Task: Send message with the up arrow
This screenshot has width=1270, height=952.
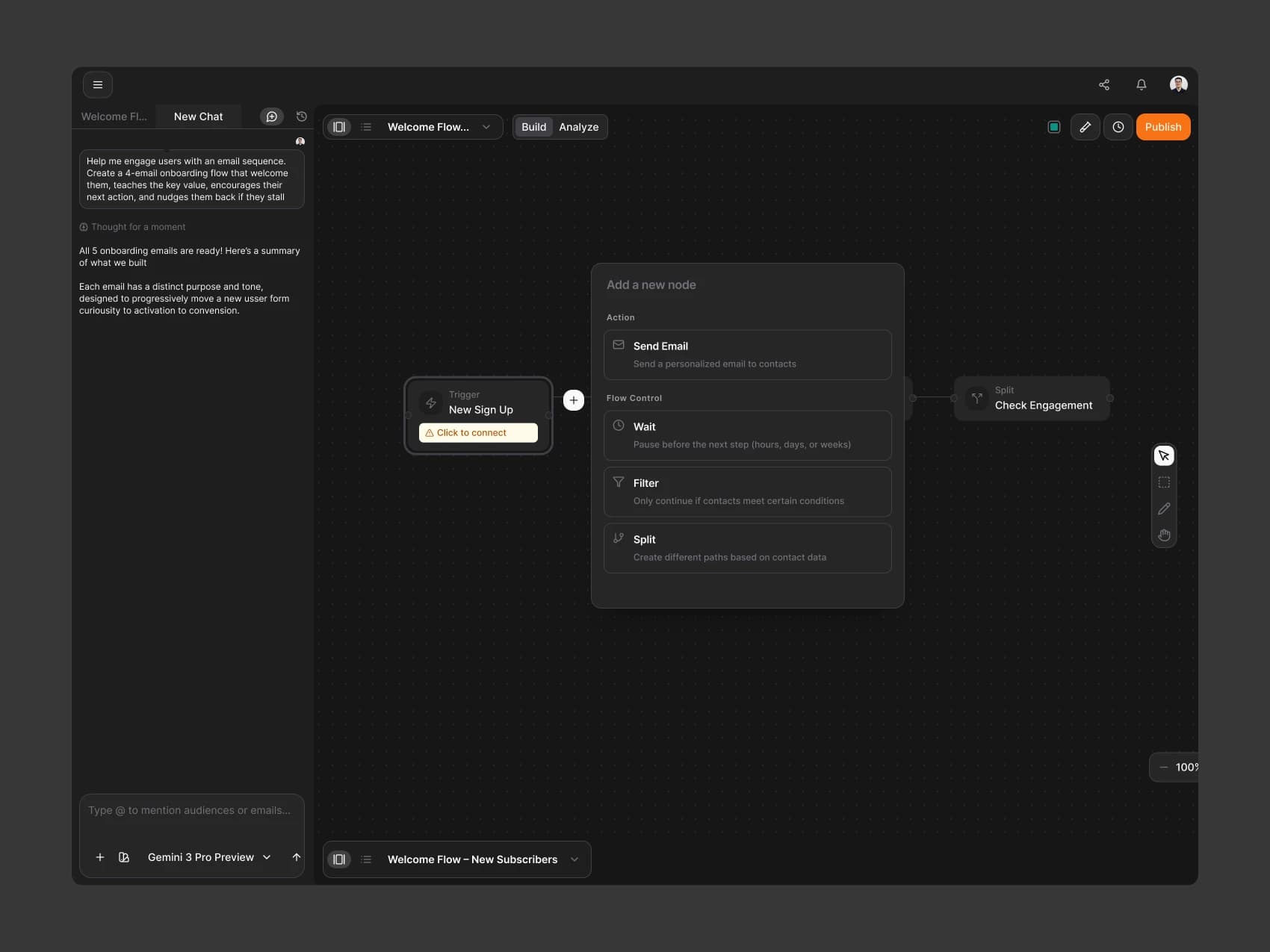Action: click(297, 857)
